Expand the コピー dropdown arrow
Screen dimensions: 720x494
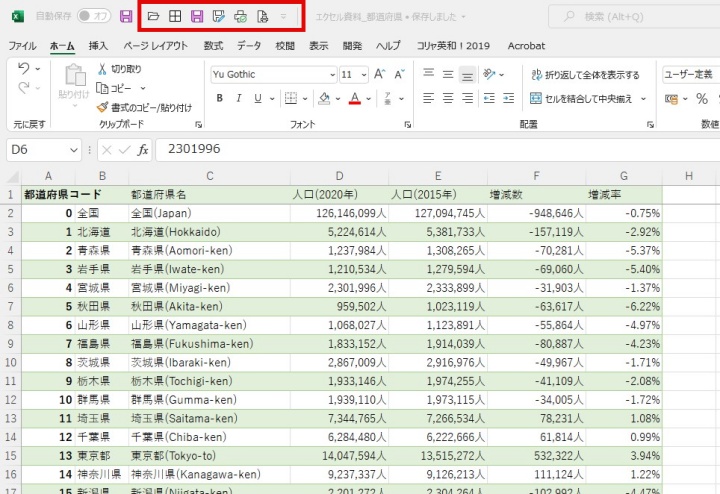pos(143,88)
